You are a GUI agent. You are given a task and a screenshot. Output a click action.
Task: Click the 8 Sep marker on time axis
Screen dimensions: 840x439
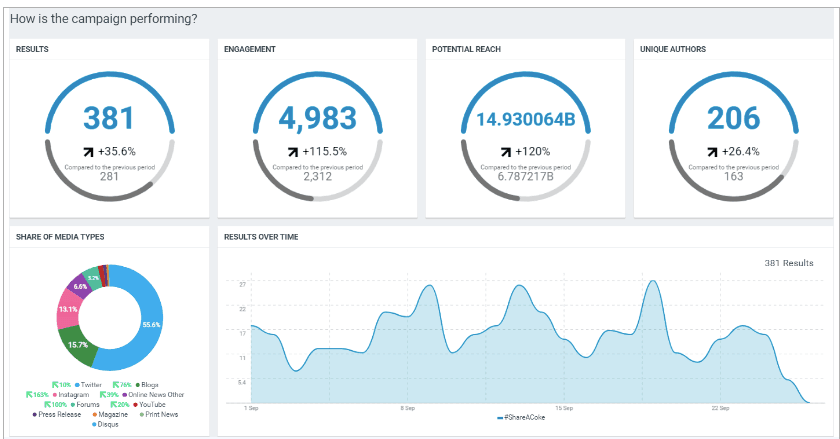tap(407, 408)
